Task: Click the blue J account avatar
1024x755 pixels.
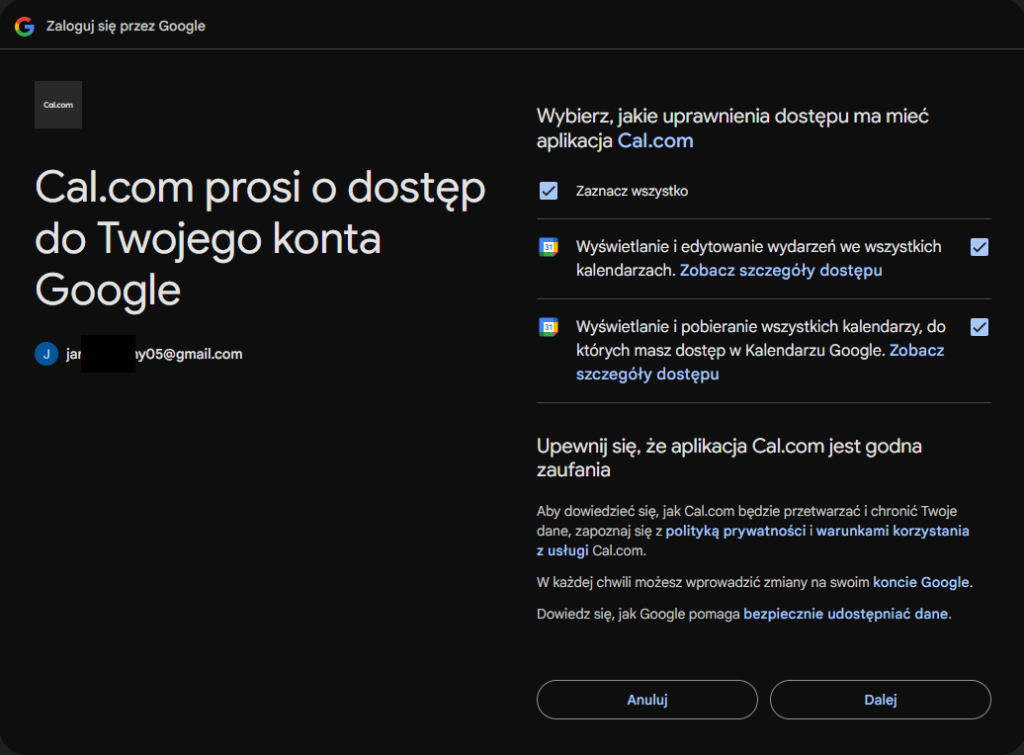Action: coord(46,354)
